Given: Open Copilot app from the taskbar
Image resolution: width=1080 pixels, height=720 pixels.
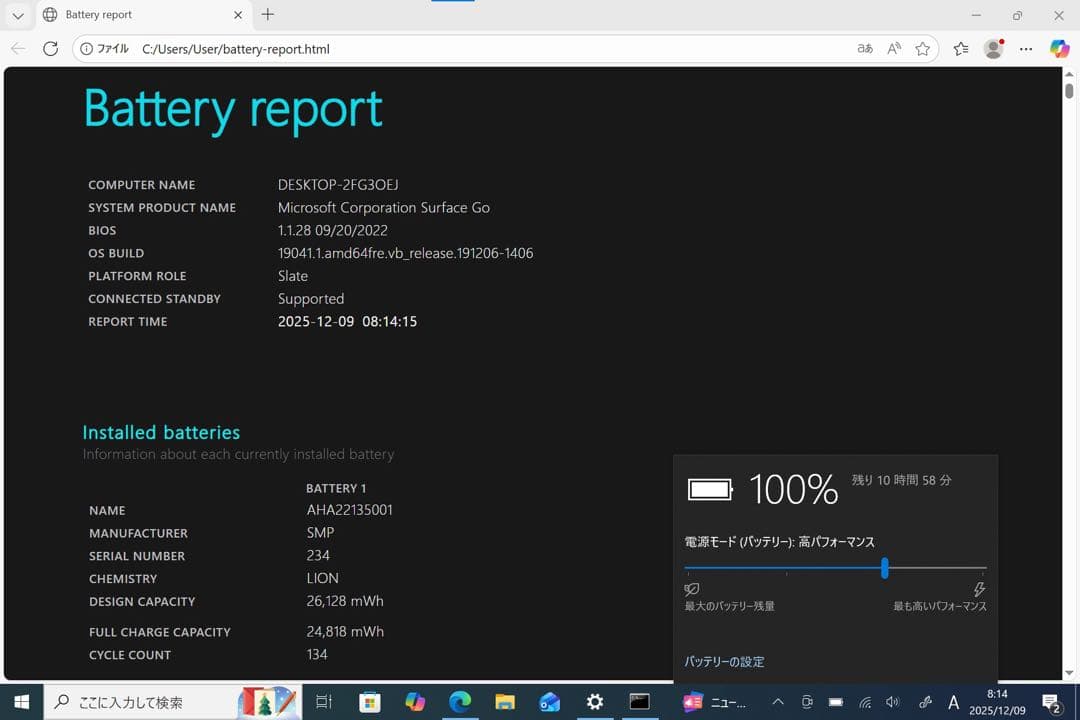Looking at the screenshot, I should 415,702.
